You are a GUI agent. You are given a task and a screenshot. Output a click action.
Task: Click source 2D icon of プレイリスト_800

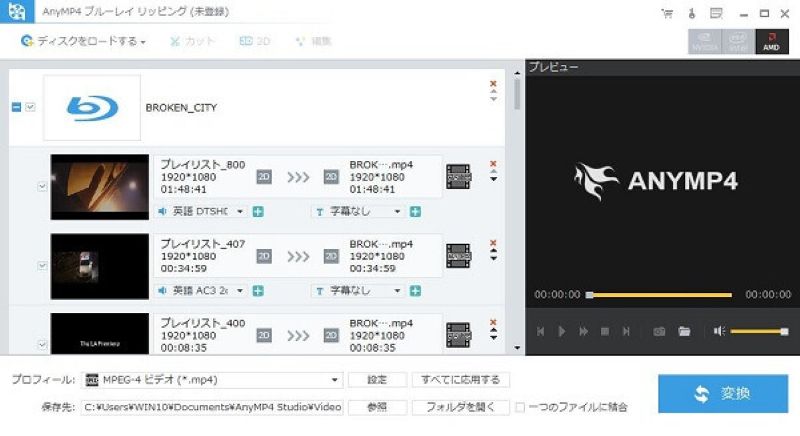coord(264,177)
